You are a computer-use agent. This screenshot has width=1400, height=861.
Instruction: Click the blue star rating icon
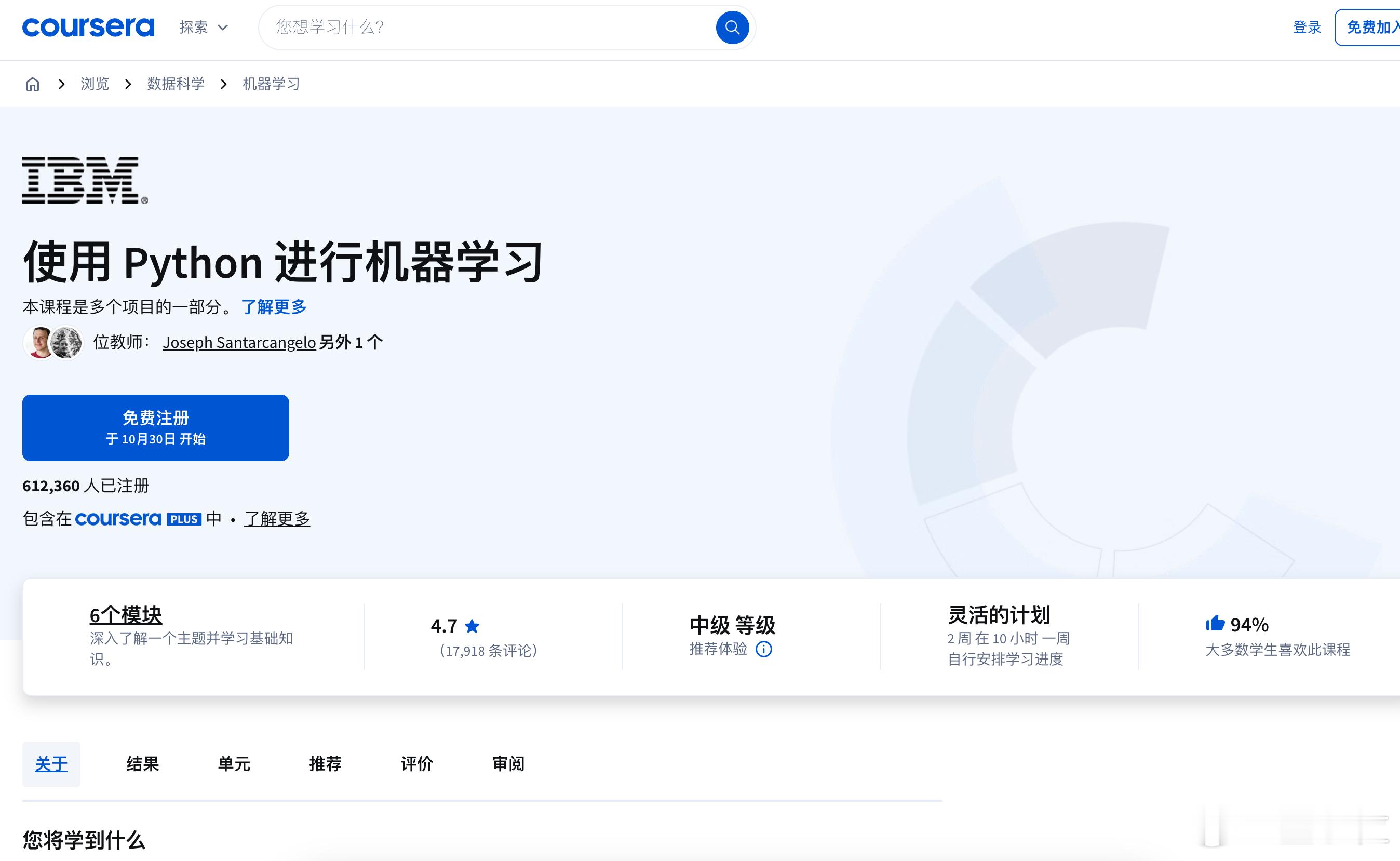[x=472, y=626]
